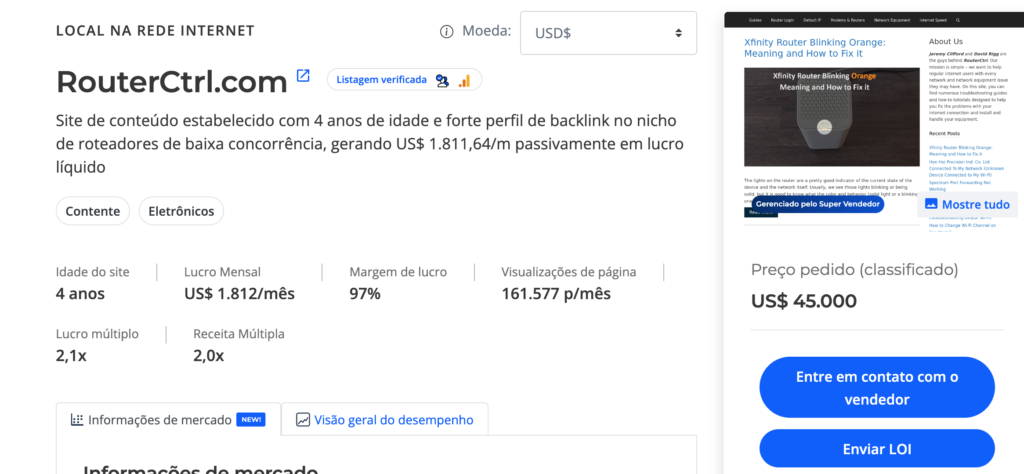This screenshot has height=474, width=1024.
Task: Click the 161.577 p/mês page views value
Action: coord(556,294)
